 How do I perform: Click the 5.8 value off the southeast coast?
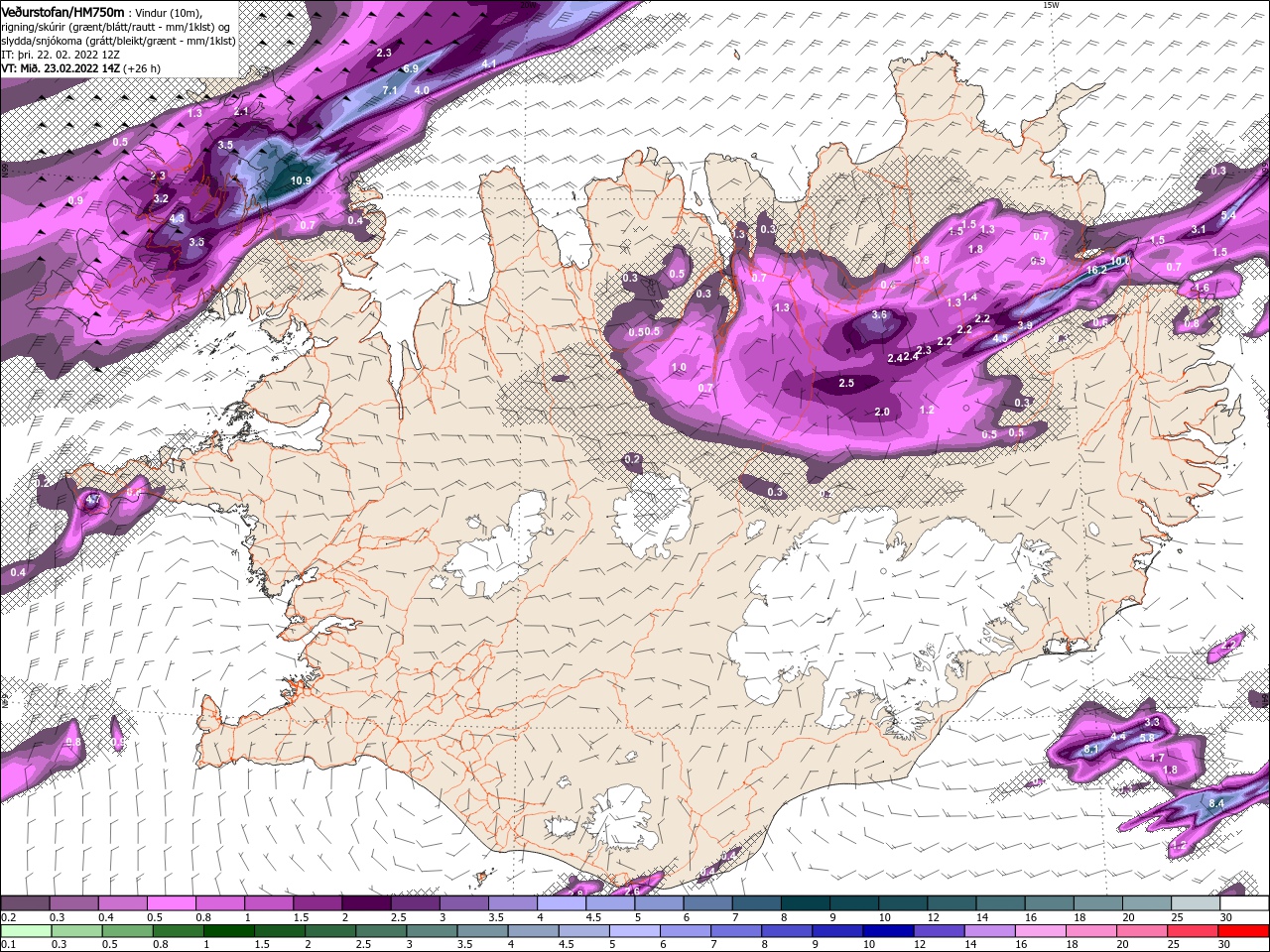coord(1147,738)
